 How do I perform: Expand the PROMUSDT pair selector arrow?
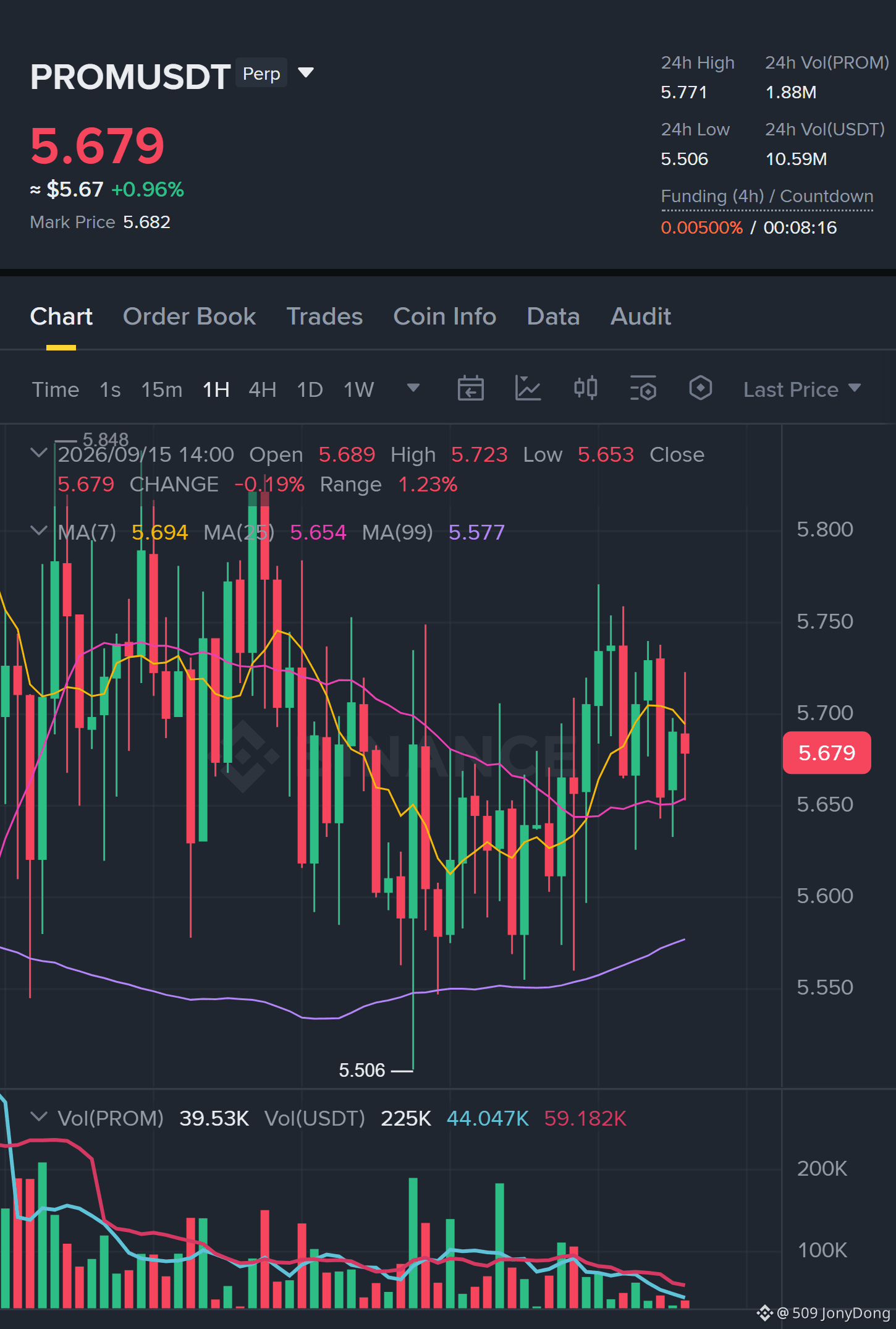tap(305, 73)
